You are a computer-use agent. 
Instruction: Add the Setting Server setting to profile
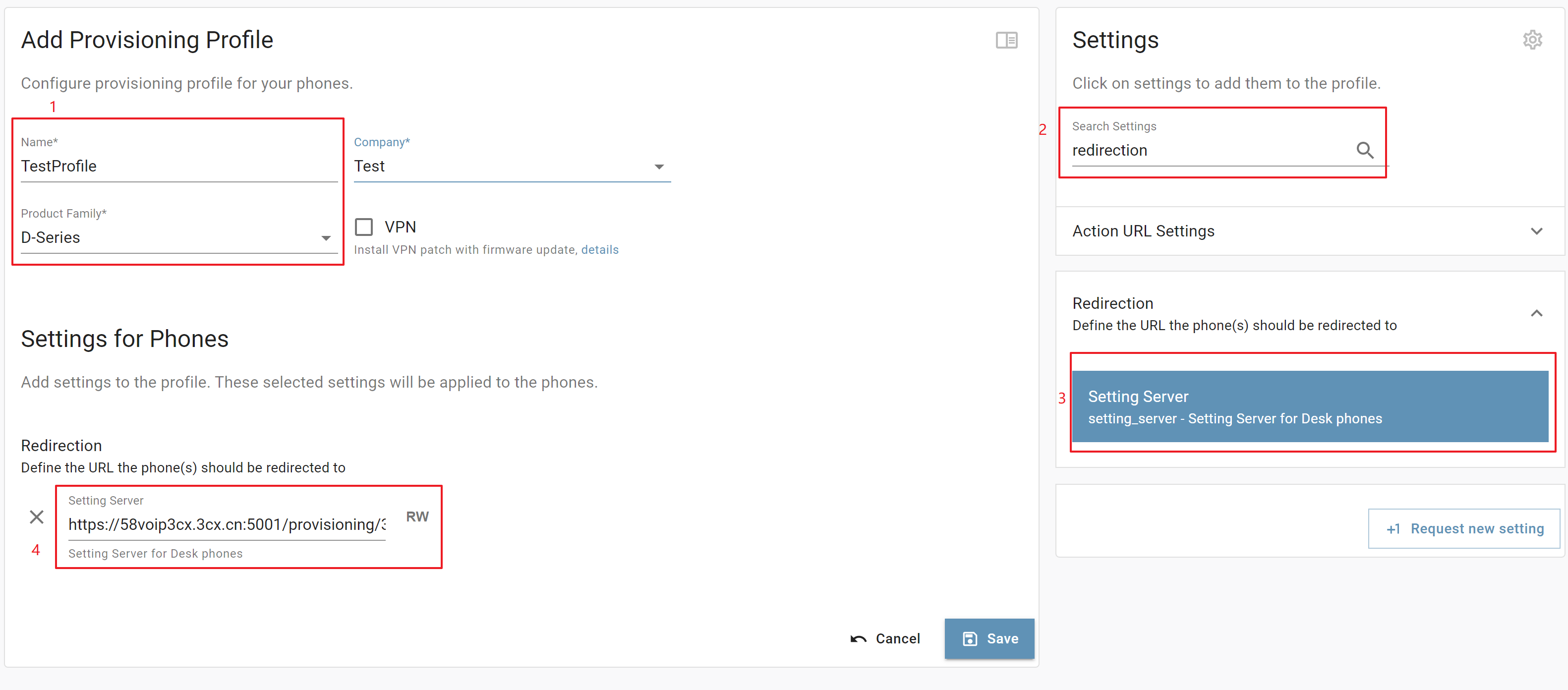(1309, 406)
